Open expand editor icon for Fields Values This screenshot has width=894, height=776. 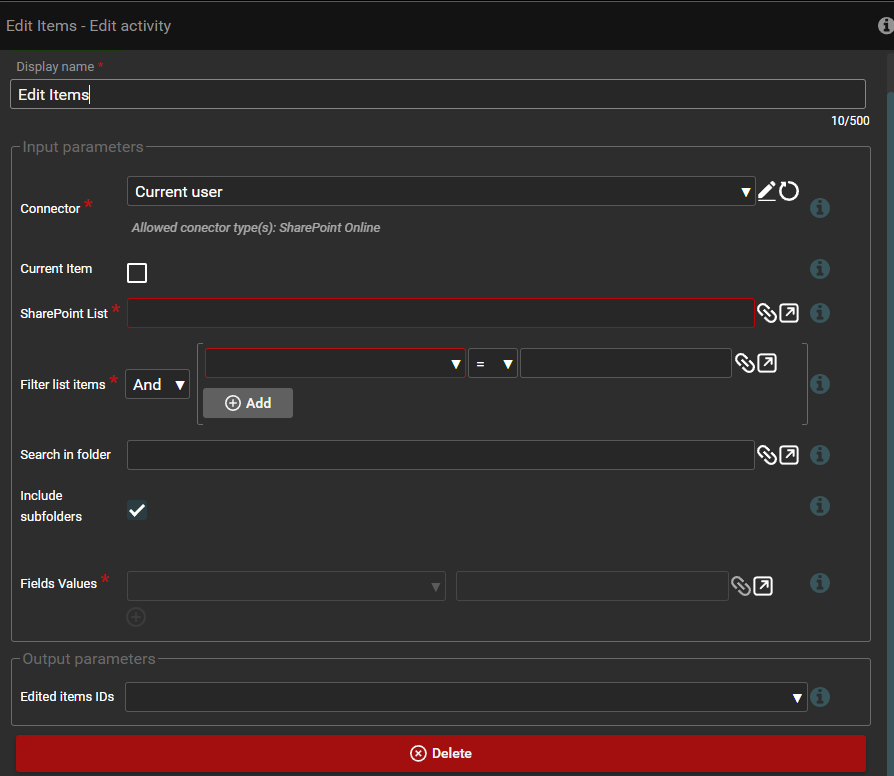point(763,586)
